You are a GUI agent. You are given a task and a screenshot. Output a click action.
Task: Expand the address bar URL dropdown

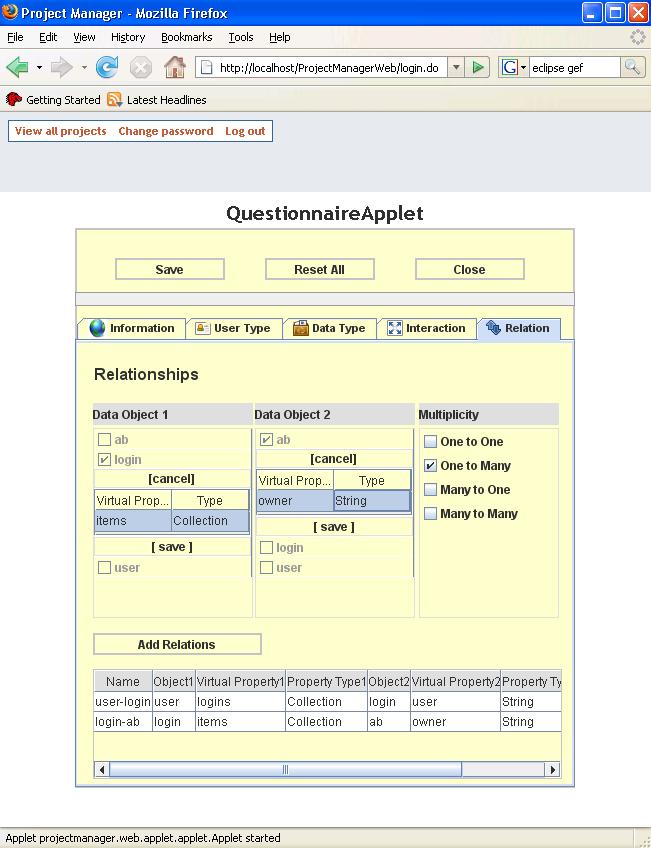[x=456, y=68]
